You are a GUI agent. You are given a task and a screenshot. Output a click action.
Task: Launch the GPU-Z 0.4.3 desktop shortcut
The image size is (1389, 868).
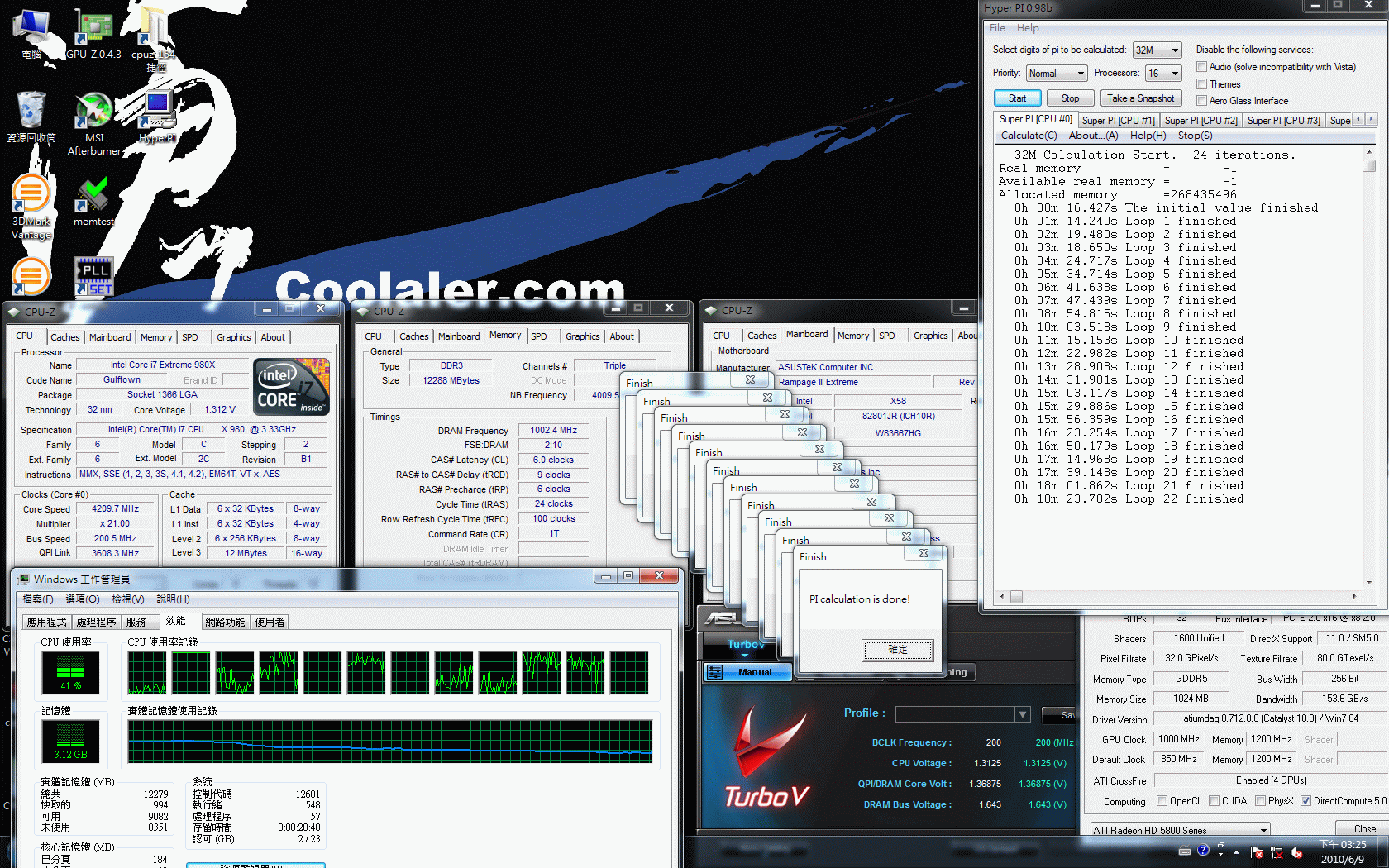point(93,35)
